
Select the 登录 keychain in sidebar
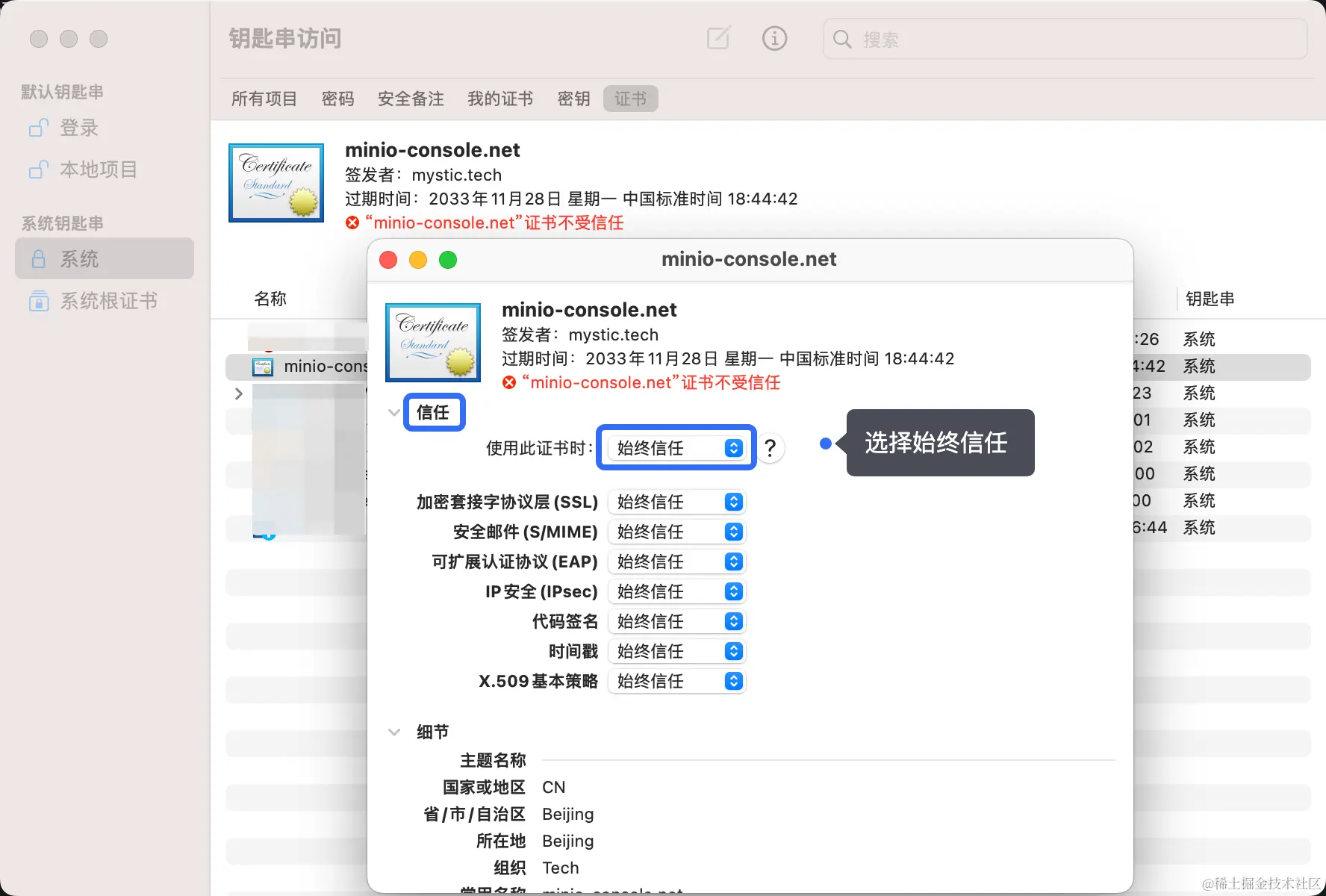click(105, 128)
